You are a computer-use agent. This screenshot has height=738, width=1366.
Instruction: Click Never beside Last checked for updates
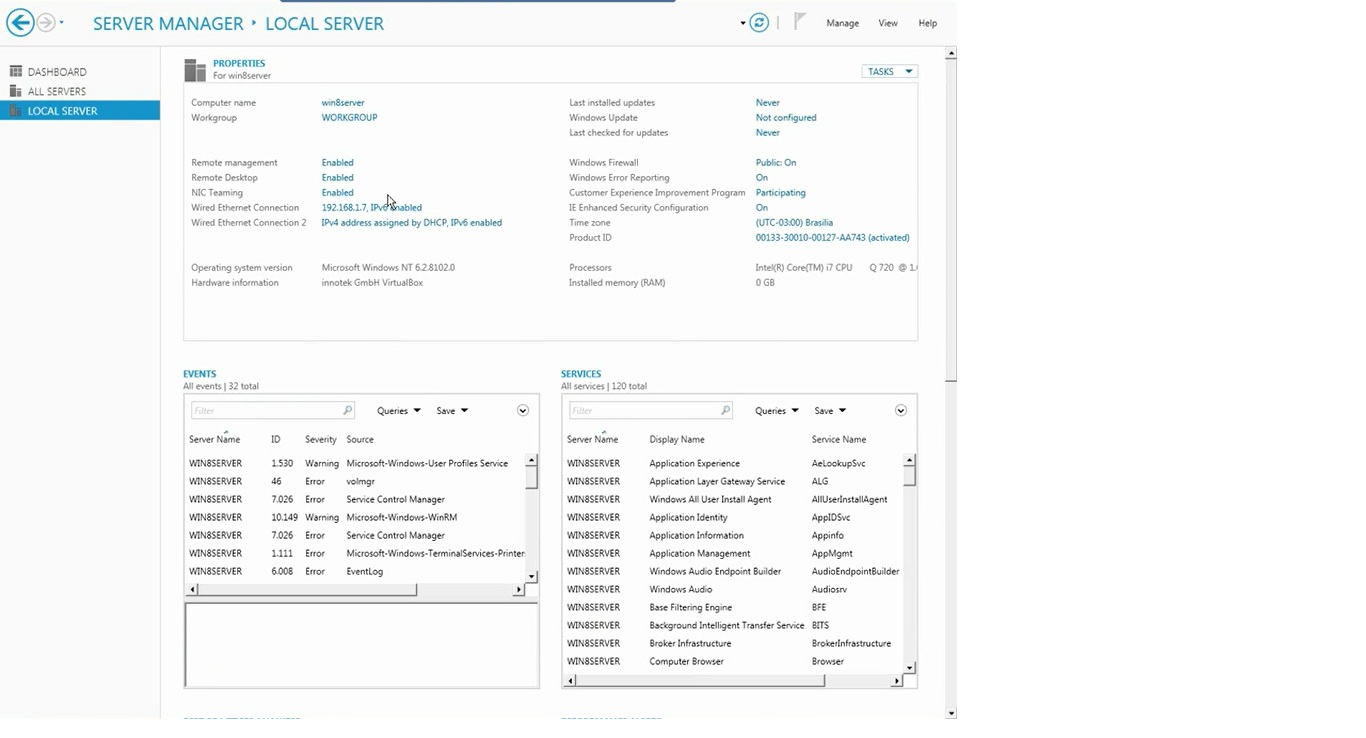coord(767,133)
